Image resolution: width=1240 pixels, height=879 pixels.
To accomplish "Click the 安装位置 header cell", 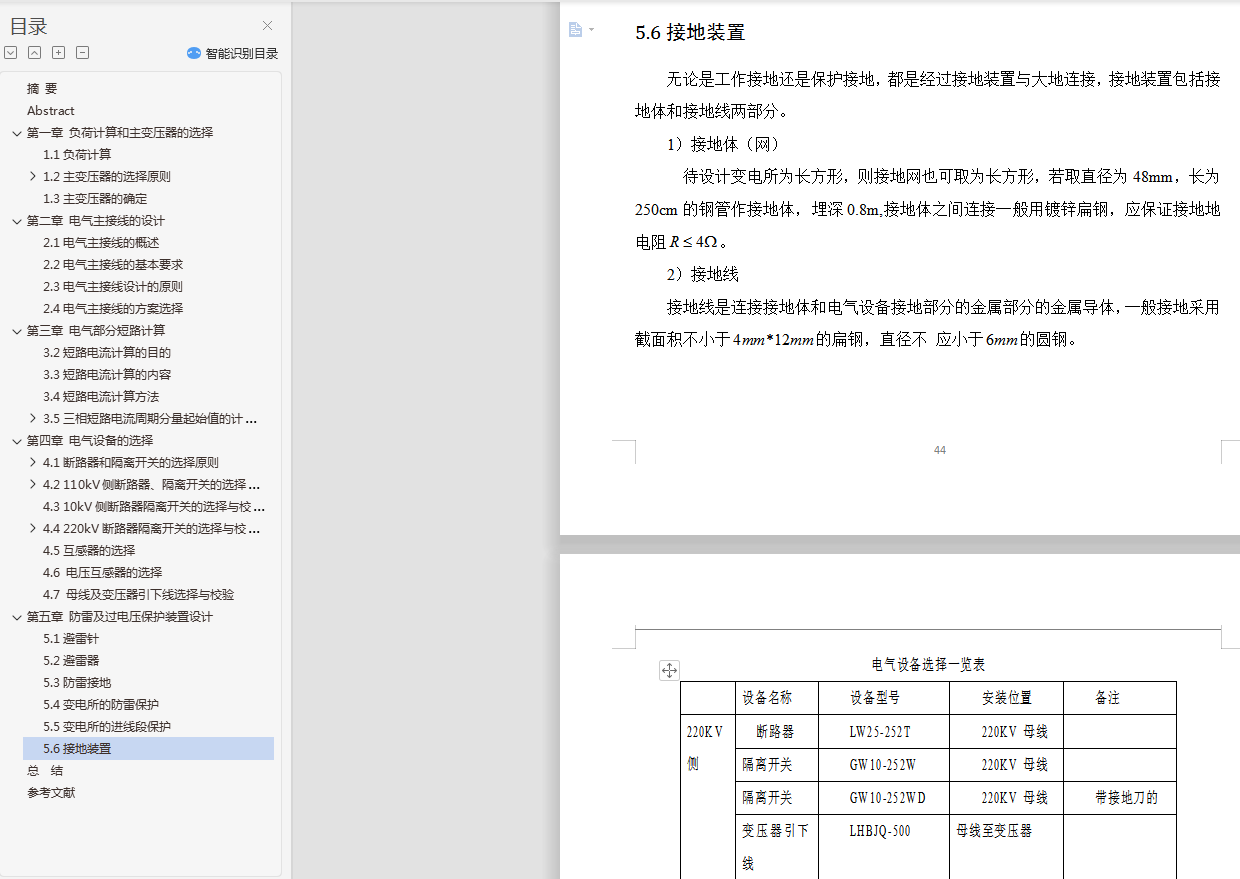I will 1006,698.
